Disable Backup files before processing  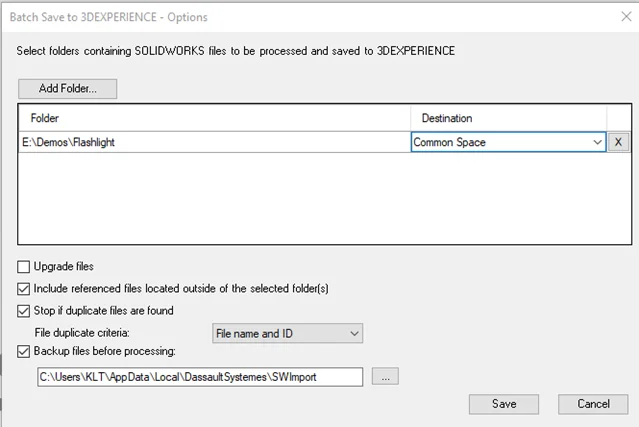(24, 351)
